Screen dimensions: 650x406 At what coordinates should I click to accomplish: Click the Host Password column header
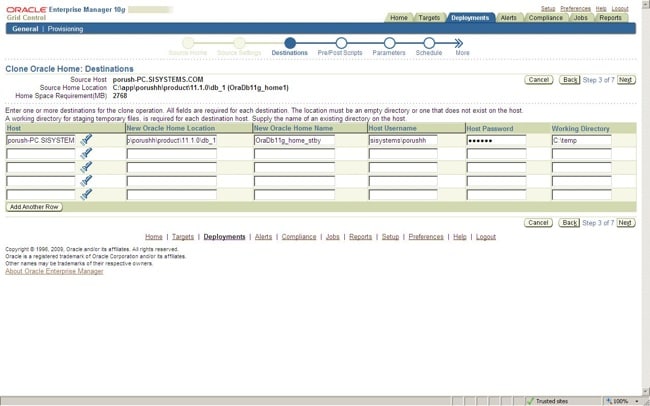point(490,129)
